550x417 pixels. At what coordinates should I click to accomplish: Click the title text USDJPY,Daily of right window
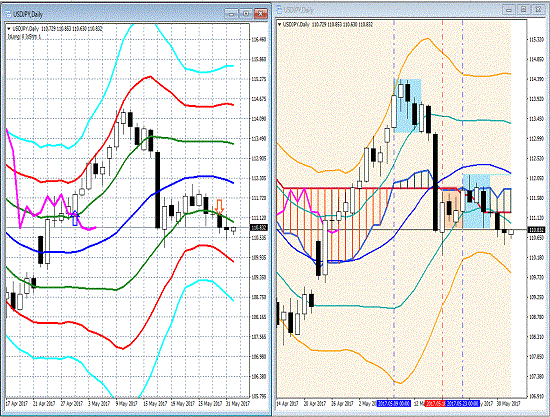[x=299, y=10]
